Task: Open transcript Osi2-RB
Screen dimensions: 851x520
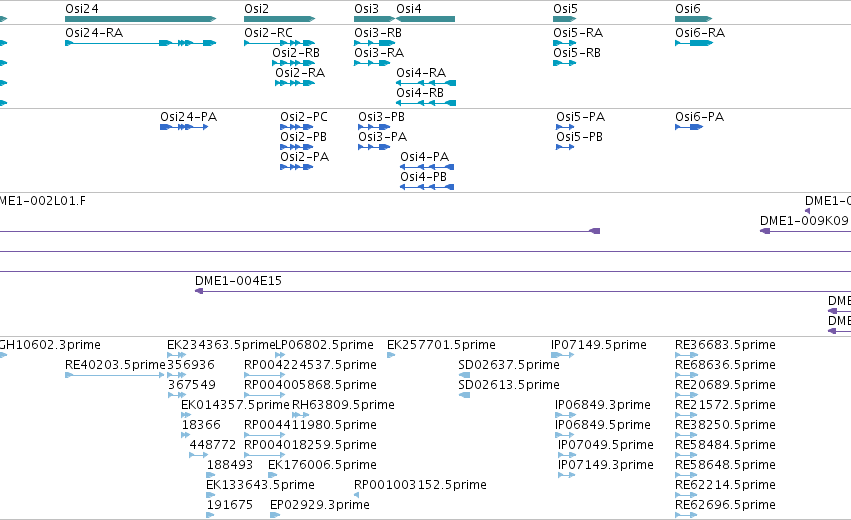Action: point(296,53)
